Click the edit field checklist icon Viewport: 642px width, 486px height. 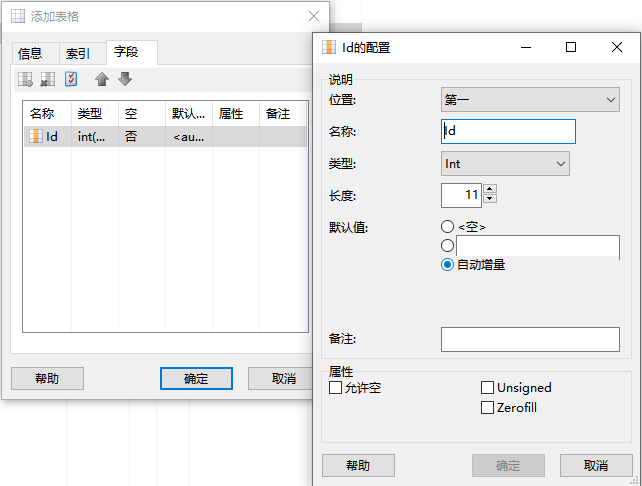click(71, 79)
